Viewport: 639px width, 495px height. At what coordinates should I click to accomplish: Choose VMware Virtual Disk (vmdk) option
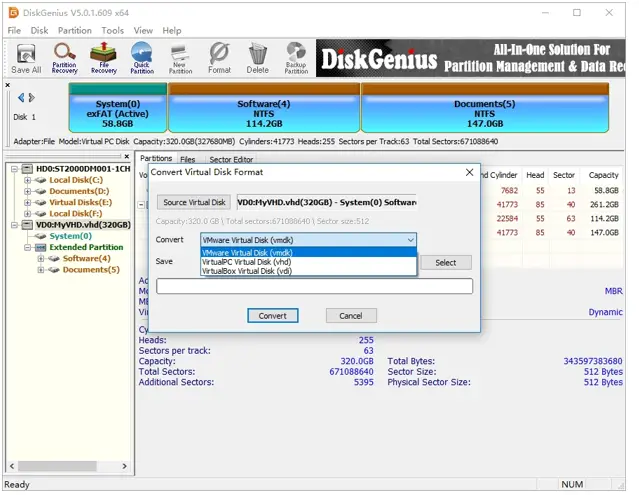point(308,253)
